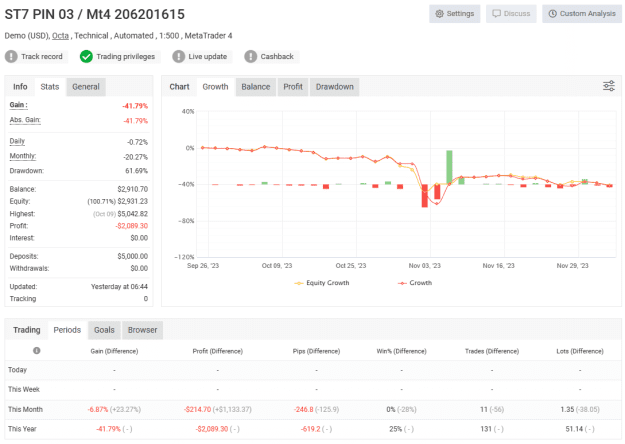Click Updated value Yesterday at 06:44
The height and width of the screenshot is (444, 625).
(x=119, y=287)
